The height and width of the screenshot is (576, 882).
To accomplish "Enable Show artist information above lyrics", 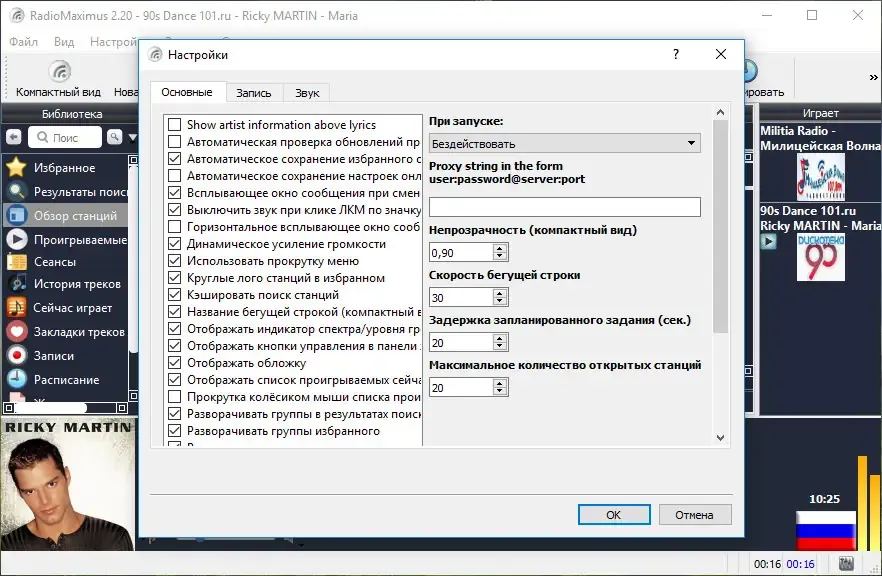I will pos(174,124).
